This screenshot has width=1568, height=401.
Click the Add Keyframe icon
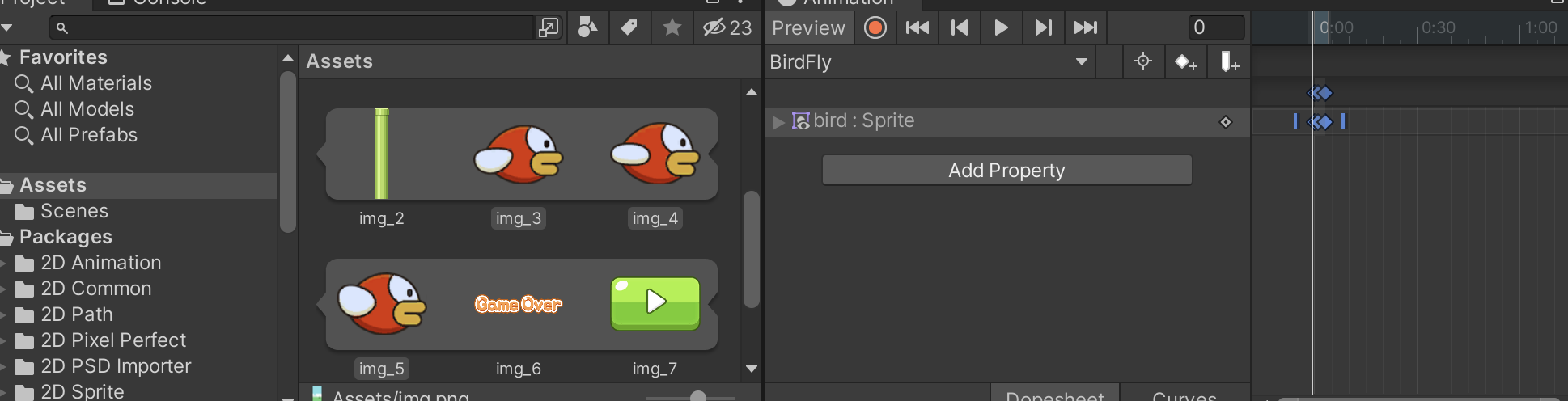click(x=1185, y=62)
